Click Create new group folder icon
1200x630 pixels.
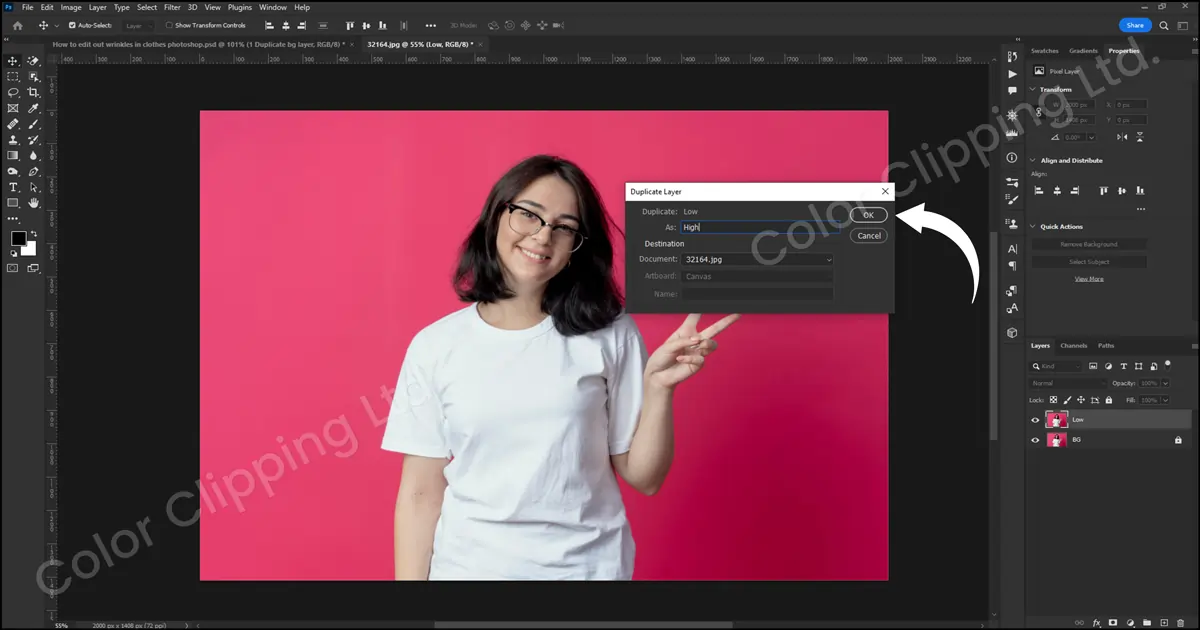coord(1148,622)
